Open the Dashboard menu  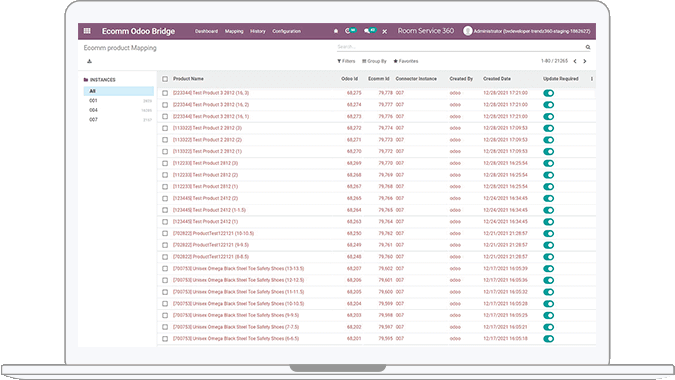(206, 31)
